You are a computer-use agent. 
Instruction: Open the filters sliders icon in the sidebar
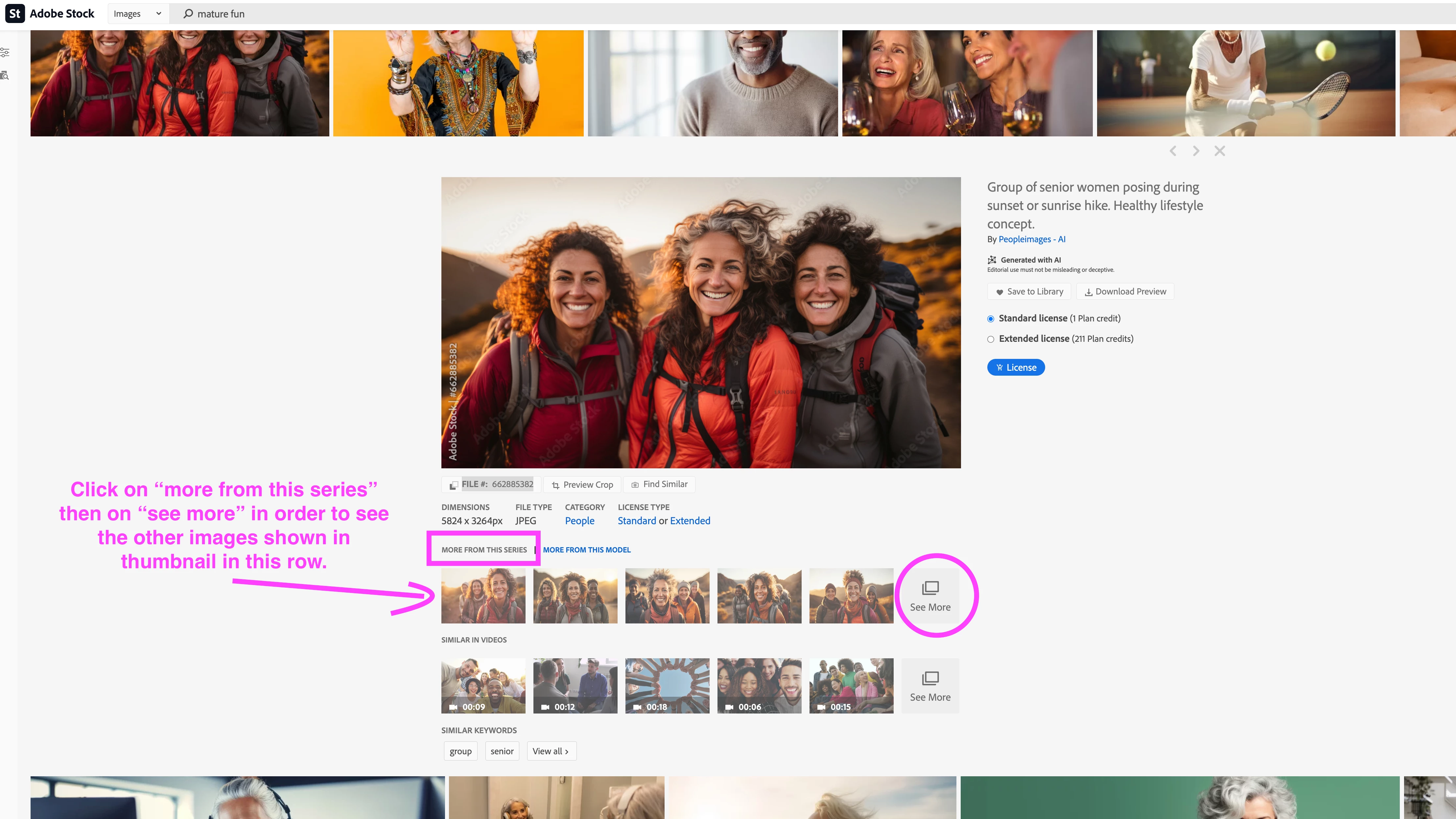[5, 53]
